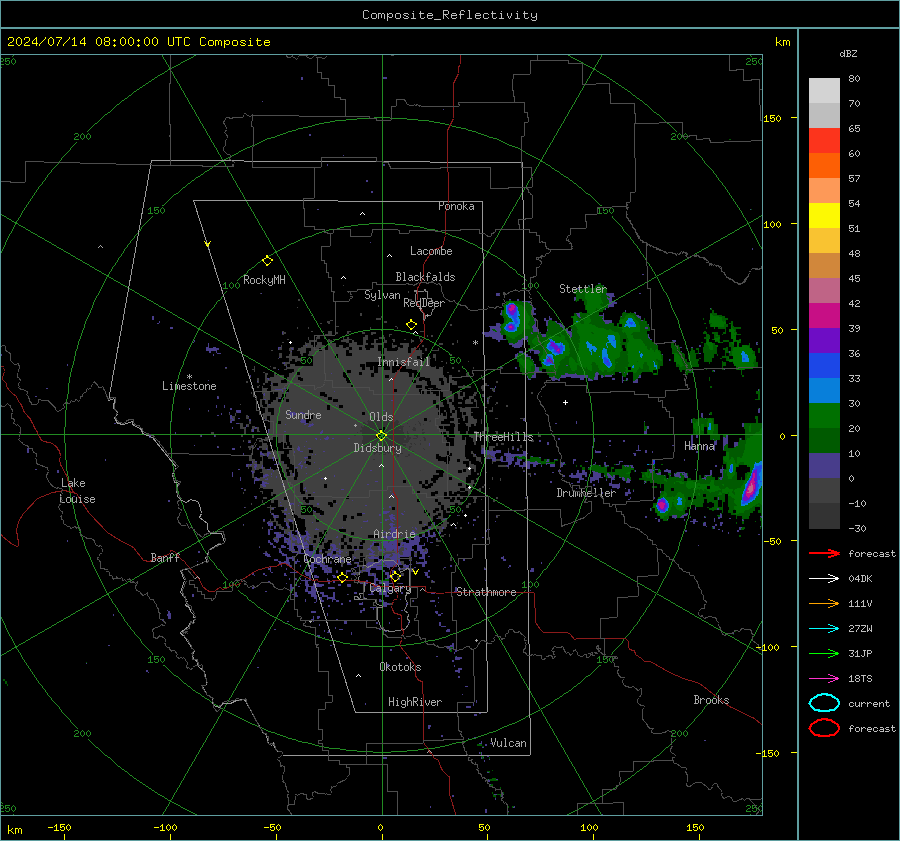The height and width of the screenshot is (841, 900).
Task: Click the magenta 18TS arrow icon
Action: (x=824, y=679)
